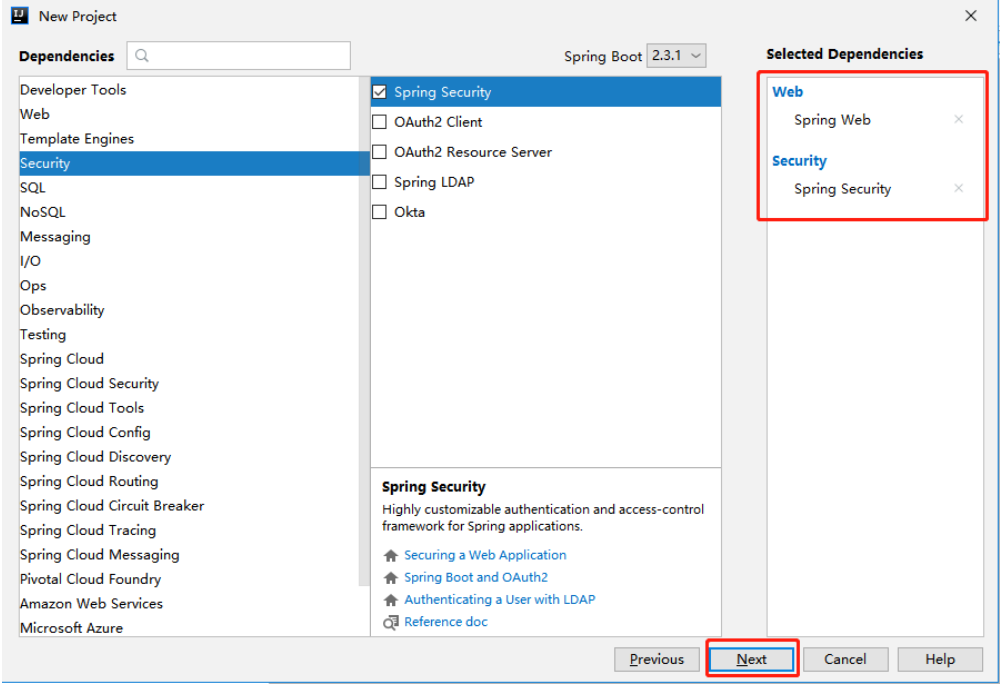Screen dimensions: 1000x690
Task: Click home icon beside Securing a Web Application
Action: click(391, 555)
